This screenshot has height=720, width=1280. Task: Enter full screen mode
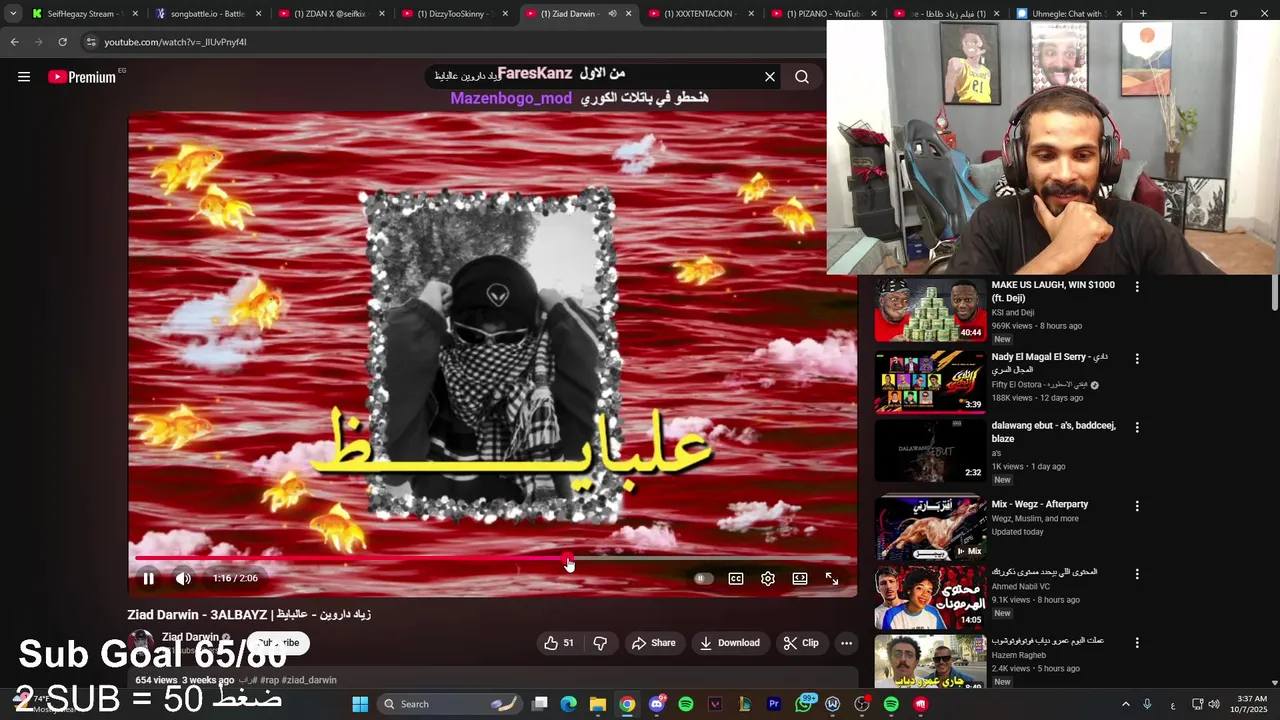click(x=832, y=578)
